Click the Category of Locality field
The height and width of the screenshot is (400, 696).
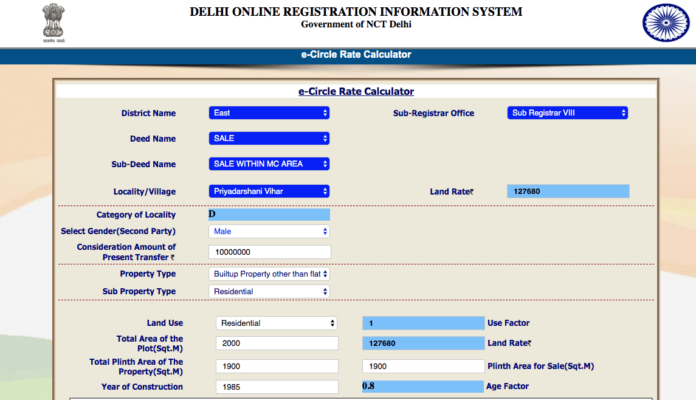(x=269, y=214)
